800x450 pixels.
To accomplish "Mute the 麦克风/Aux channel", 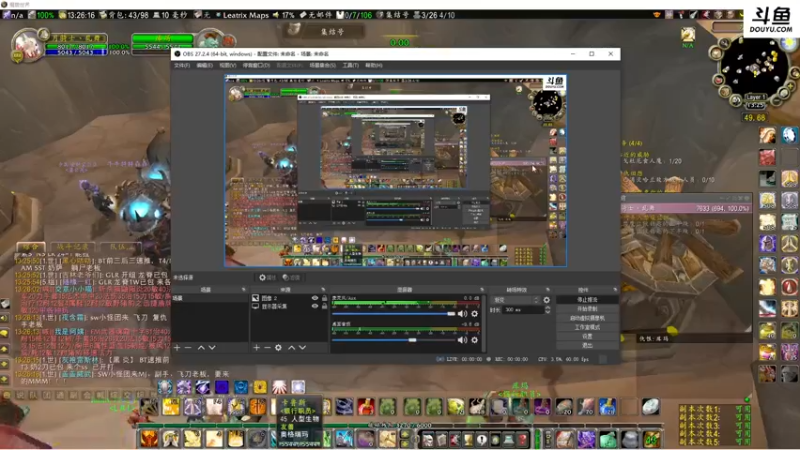I will pyautogui.click(x=462, y=314).
